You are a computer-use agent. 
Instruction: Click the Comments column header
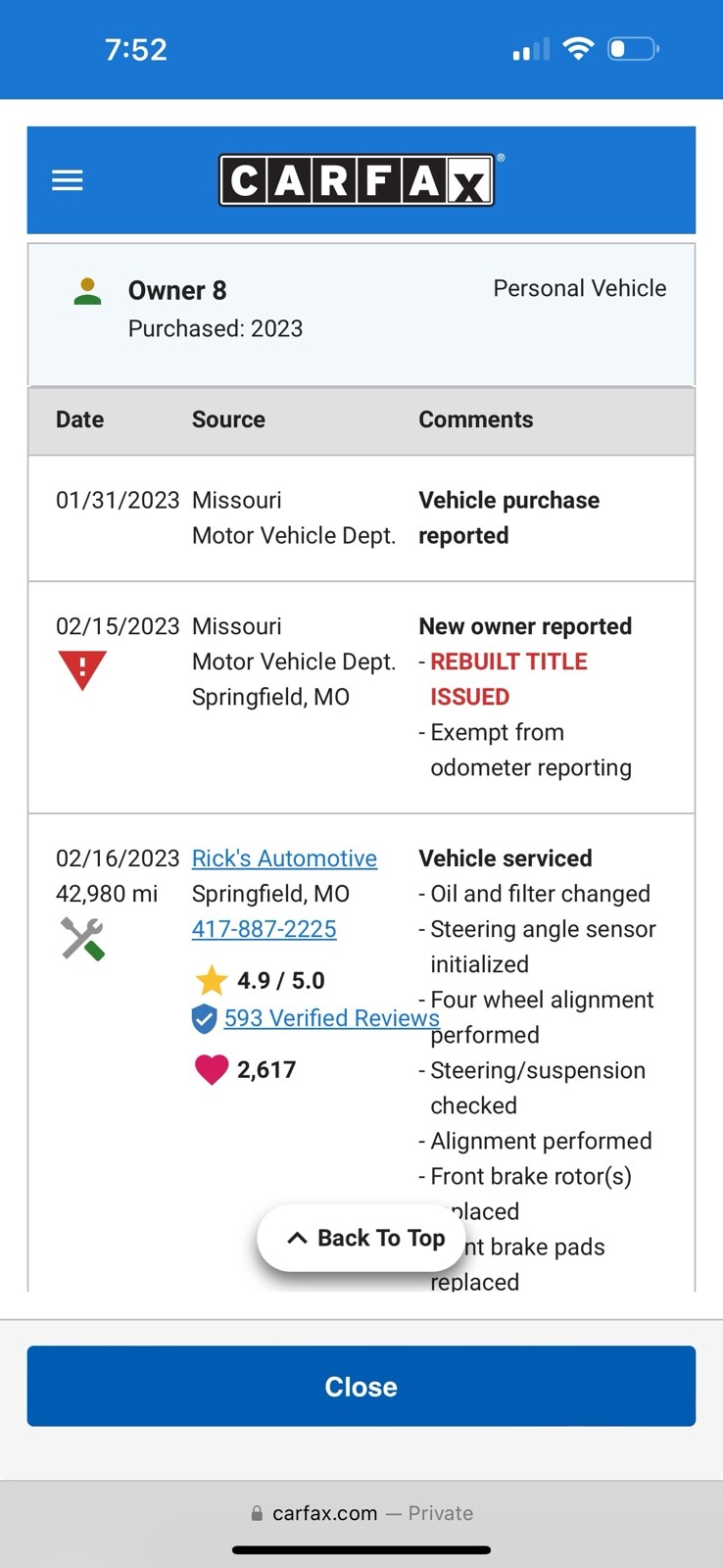[x=476, y=419]
